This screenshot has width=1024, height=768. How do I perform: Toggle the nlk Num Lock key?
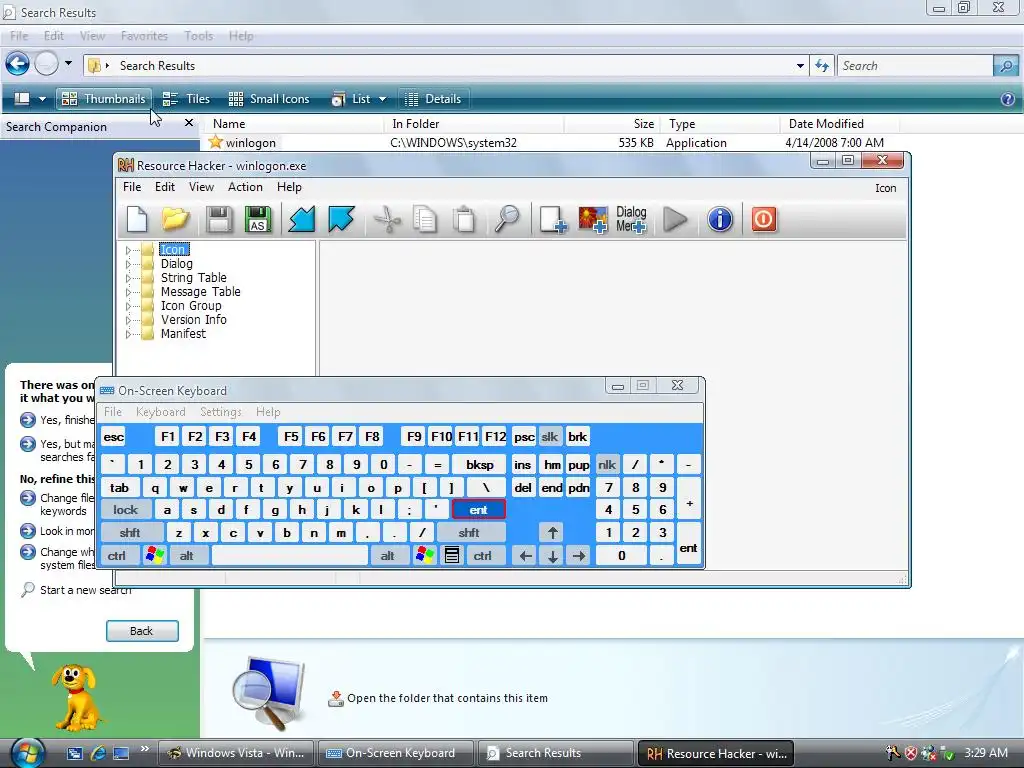[607, 464]
